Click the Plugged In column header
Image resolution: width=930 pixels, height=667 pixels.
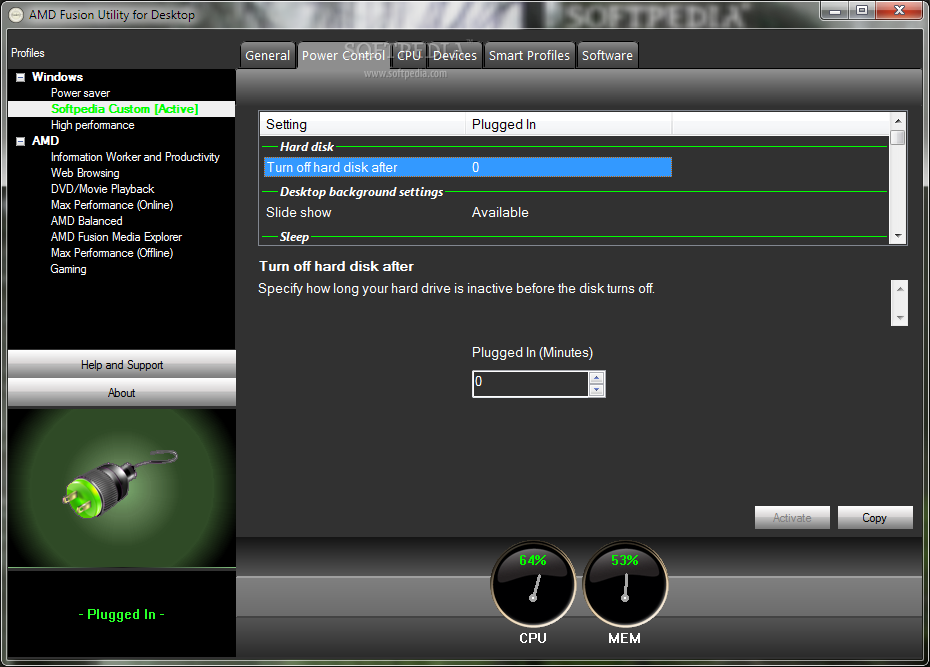click(568, 125)
